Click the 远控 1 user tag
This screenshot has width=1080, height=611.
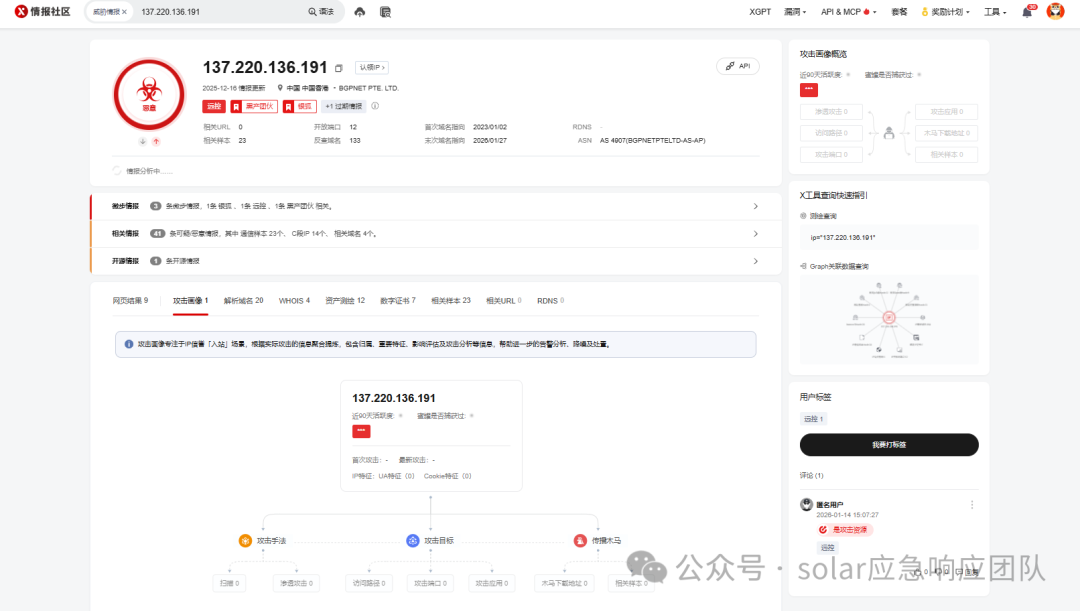point(813,419)
